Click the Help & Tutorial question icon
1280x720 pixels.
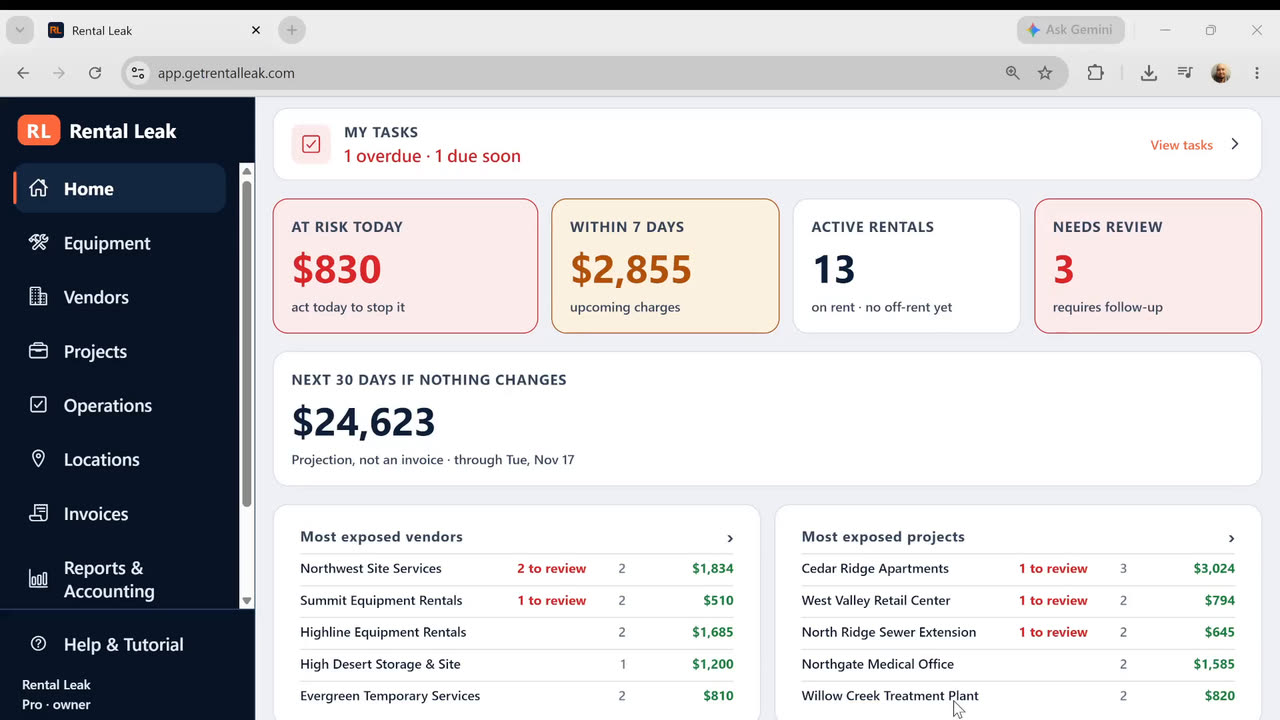[x=38, y=644]
